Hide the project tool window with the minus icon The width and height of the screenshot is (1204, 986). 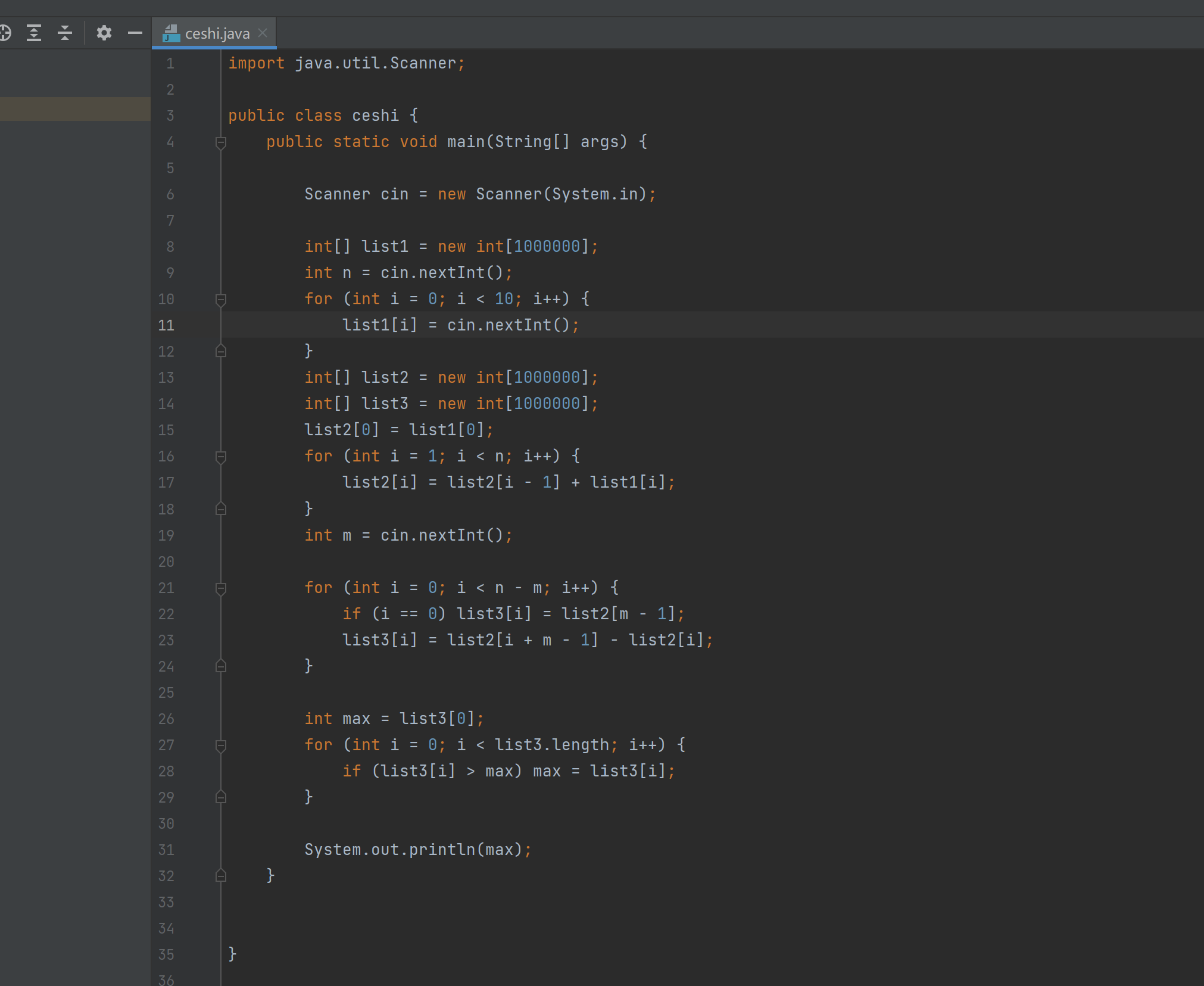135,33
